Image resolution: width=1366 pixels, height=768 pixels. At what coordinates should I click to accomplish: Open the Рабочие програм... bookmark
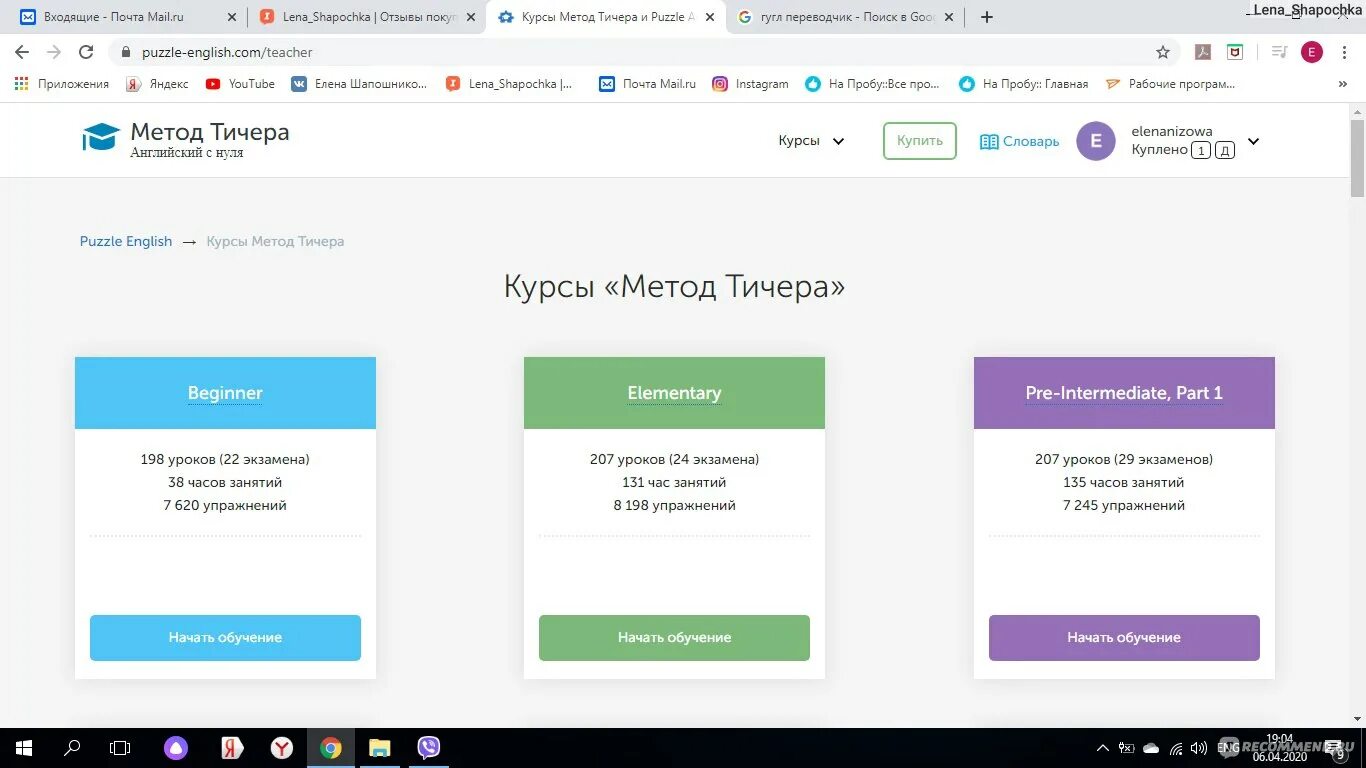pyautogui.click(x=1170, y=84)
